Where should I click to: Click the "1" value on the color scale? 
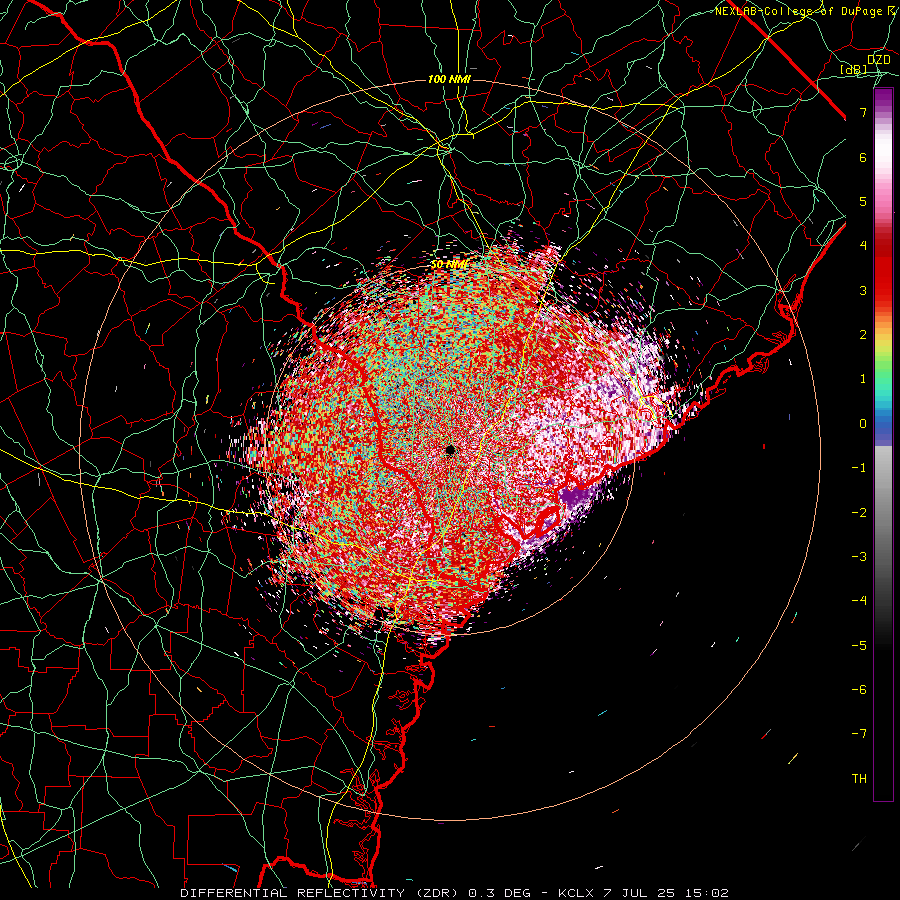pyautogui.click(x=863, y=379)
